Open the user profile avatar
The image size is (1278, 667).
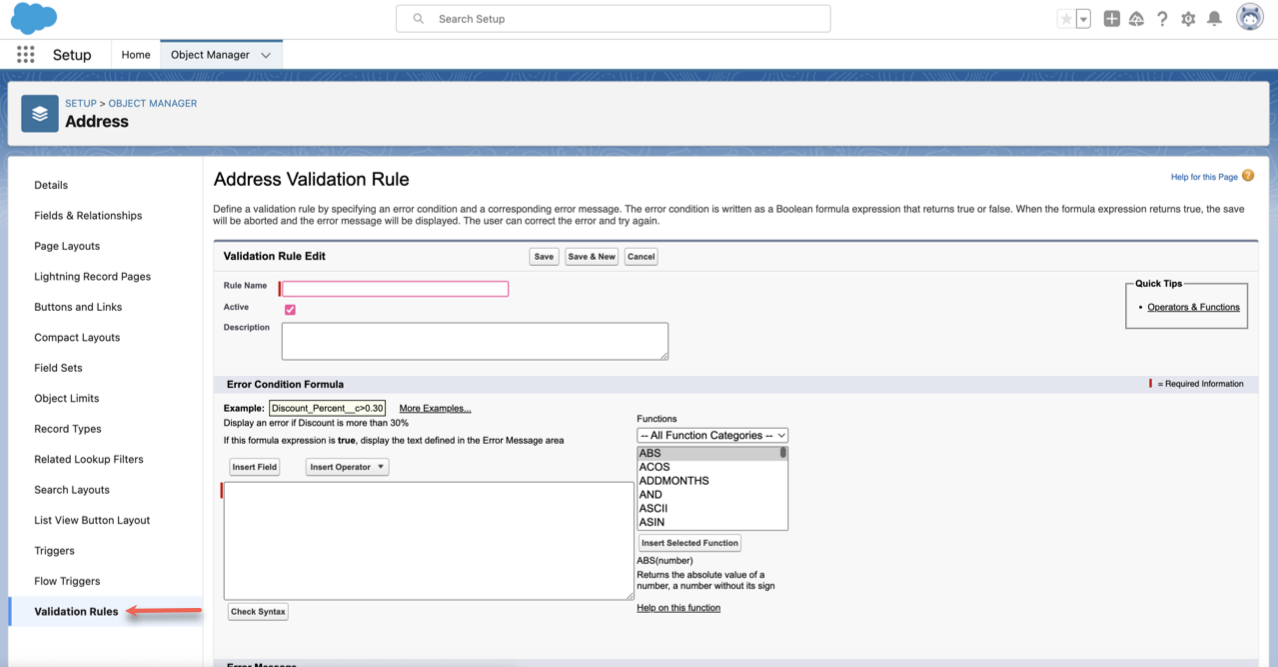1250,18
